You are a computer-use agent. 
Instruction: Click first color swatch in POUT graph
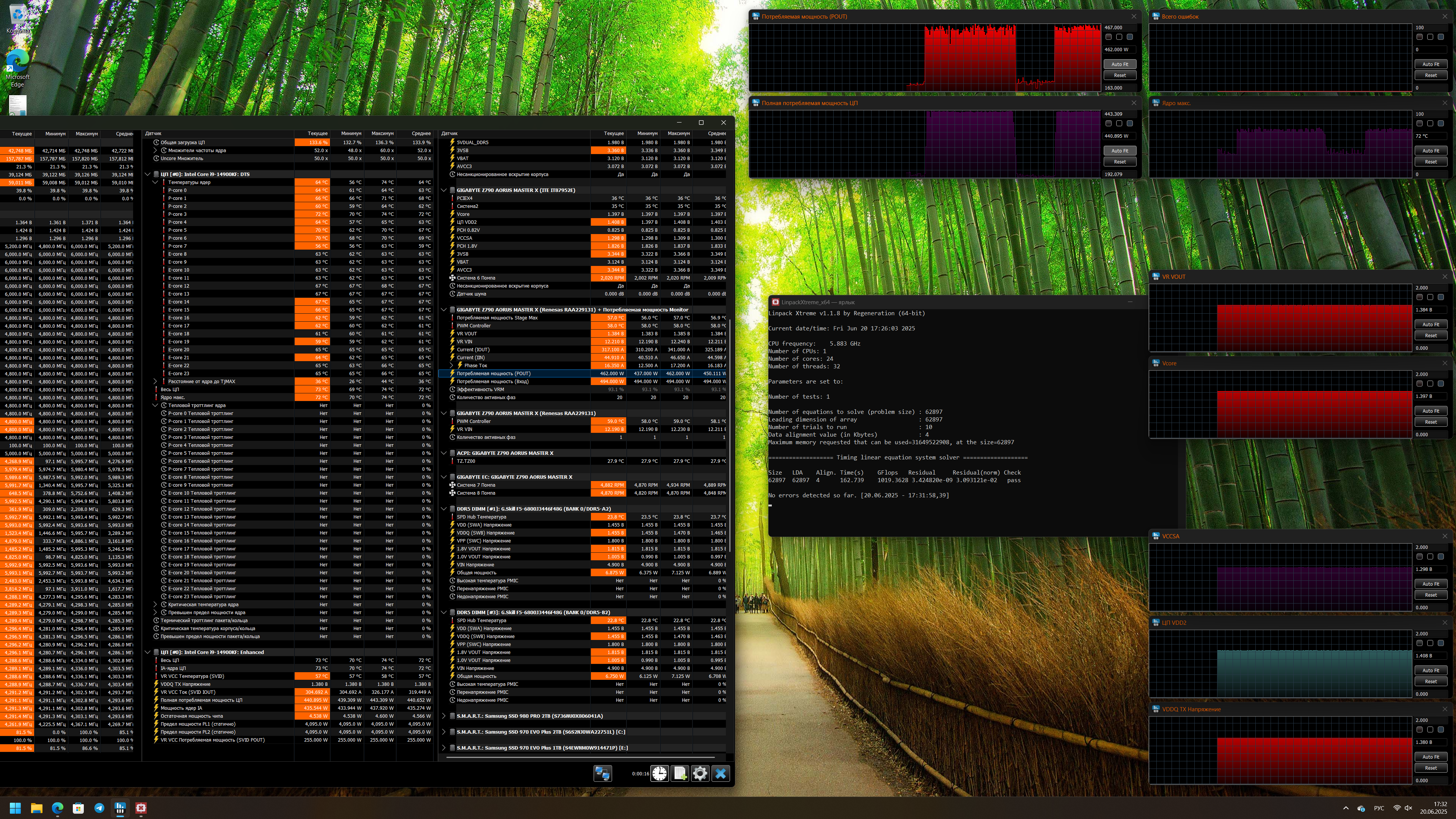[1108, 37]
